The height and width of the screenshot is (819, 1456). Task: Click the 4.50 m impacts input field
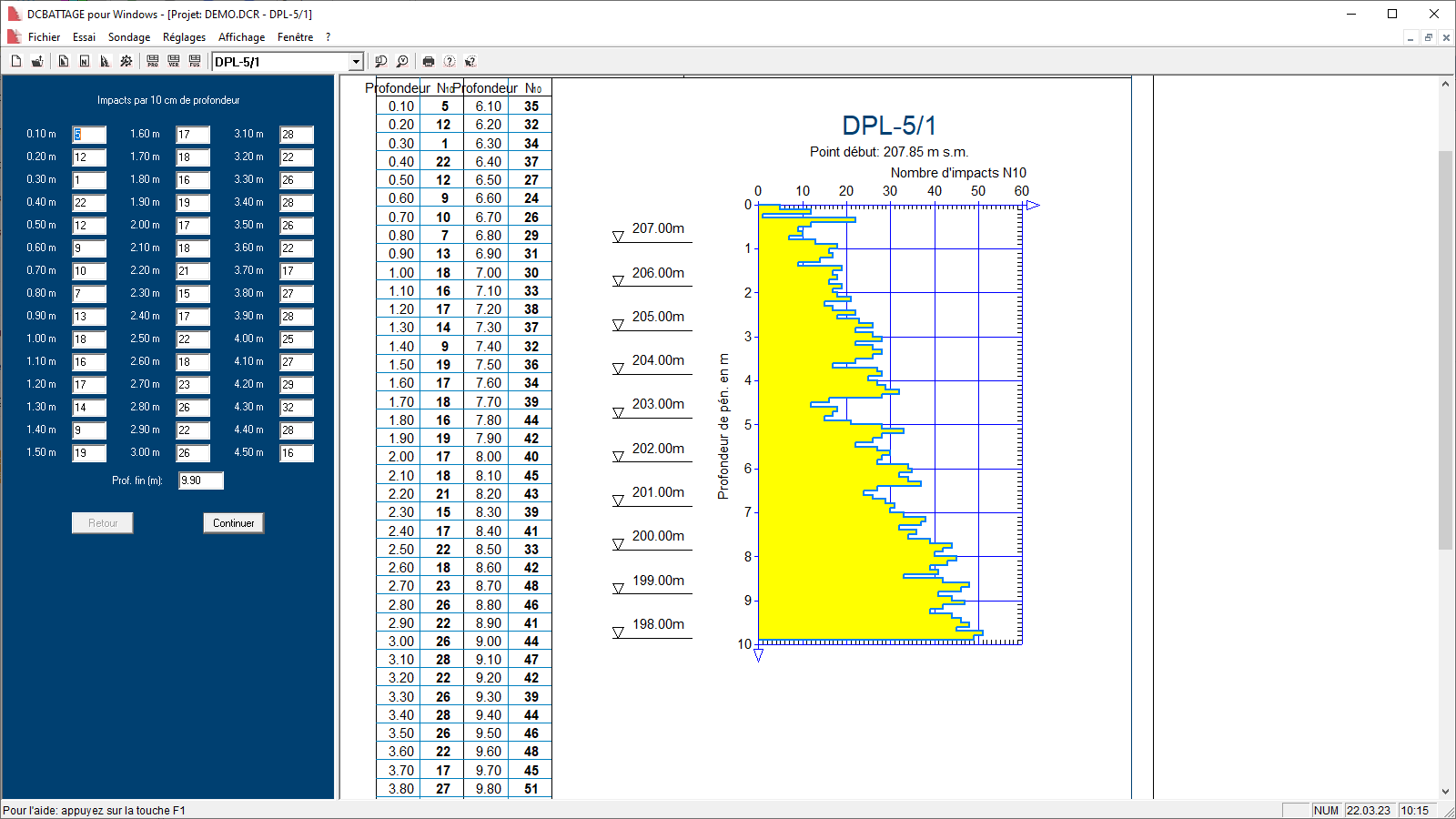coord(297,453)
